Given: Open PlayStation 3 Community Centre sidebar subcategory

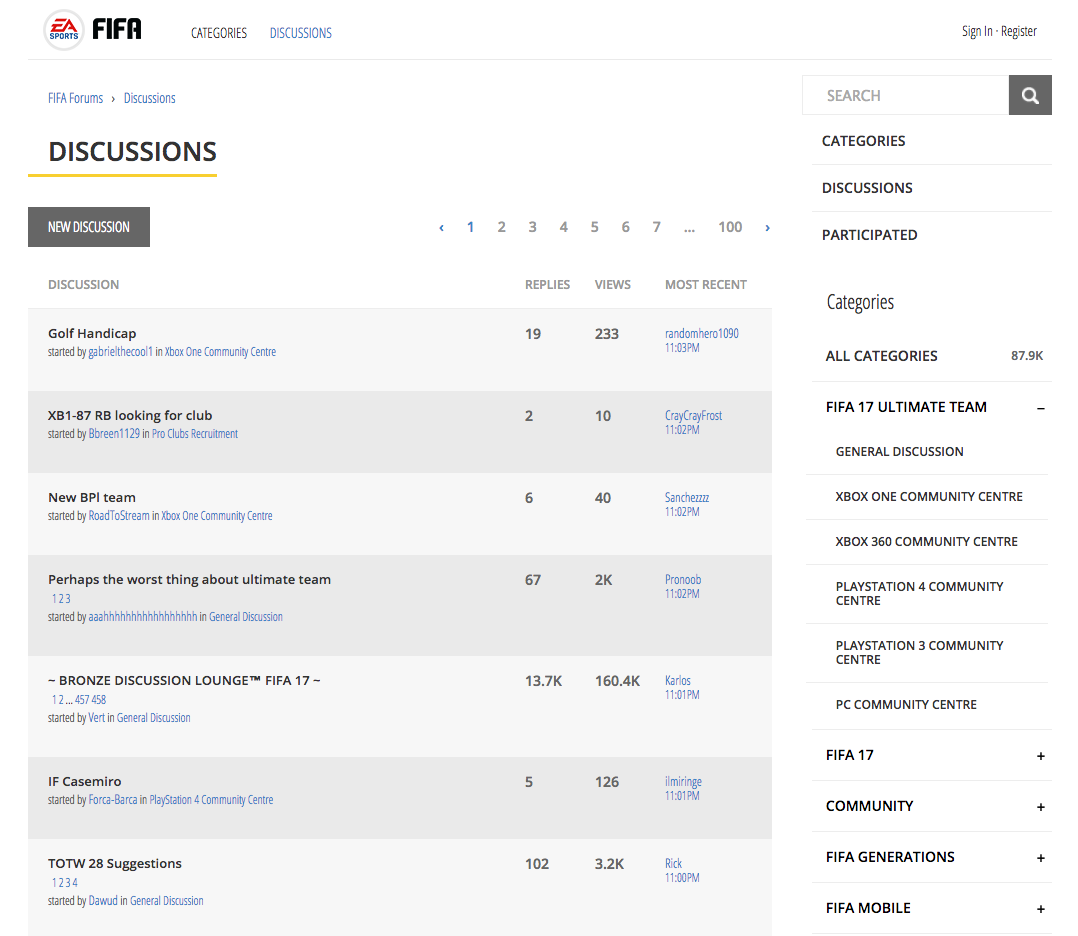Looking at the screenshot, I should [x=919, y=653].
